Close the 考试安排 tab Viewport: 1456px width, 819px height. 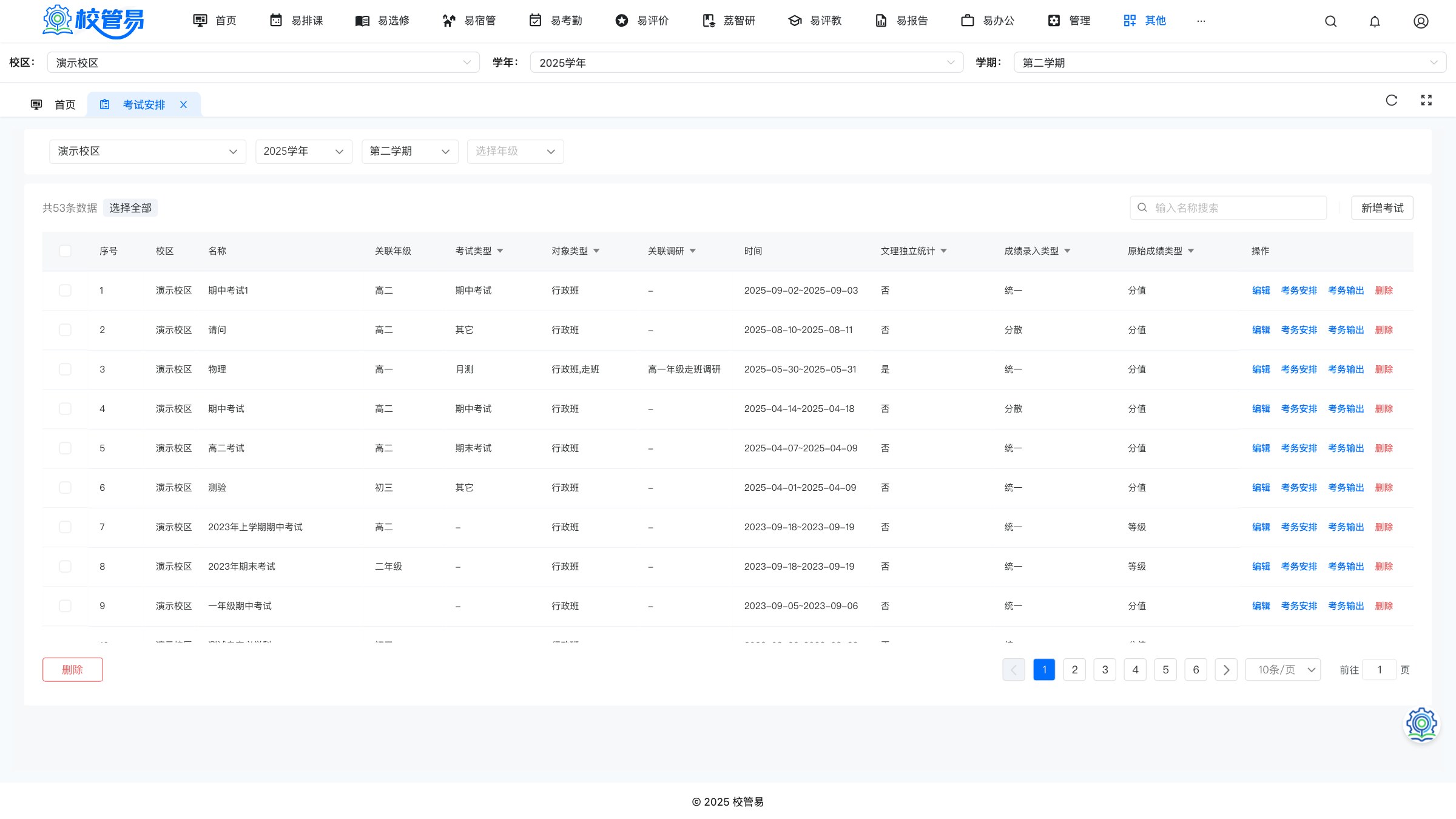pyautogui.click(x=183, y=105)
